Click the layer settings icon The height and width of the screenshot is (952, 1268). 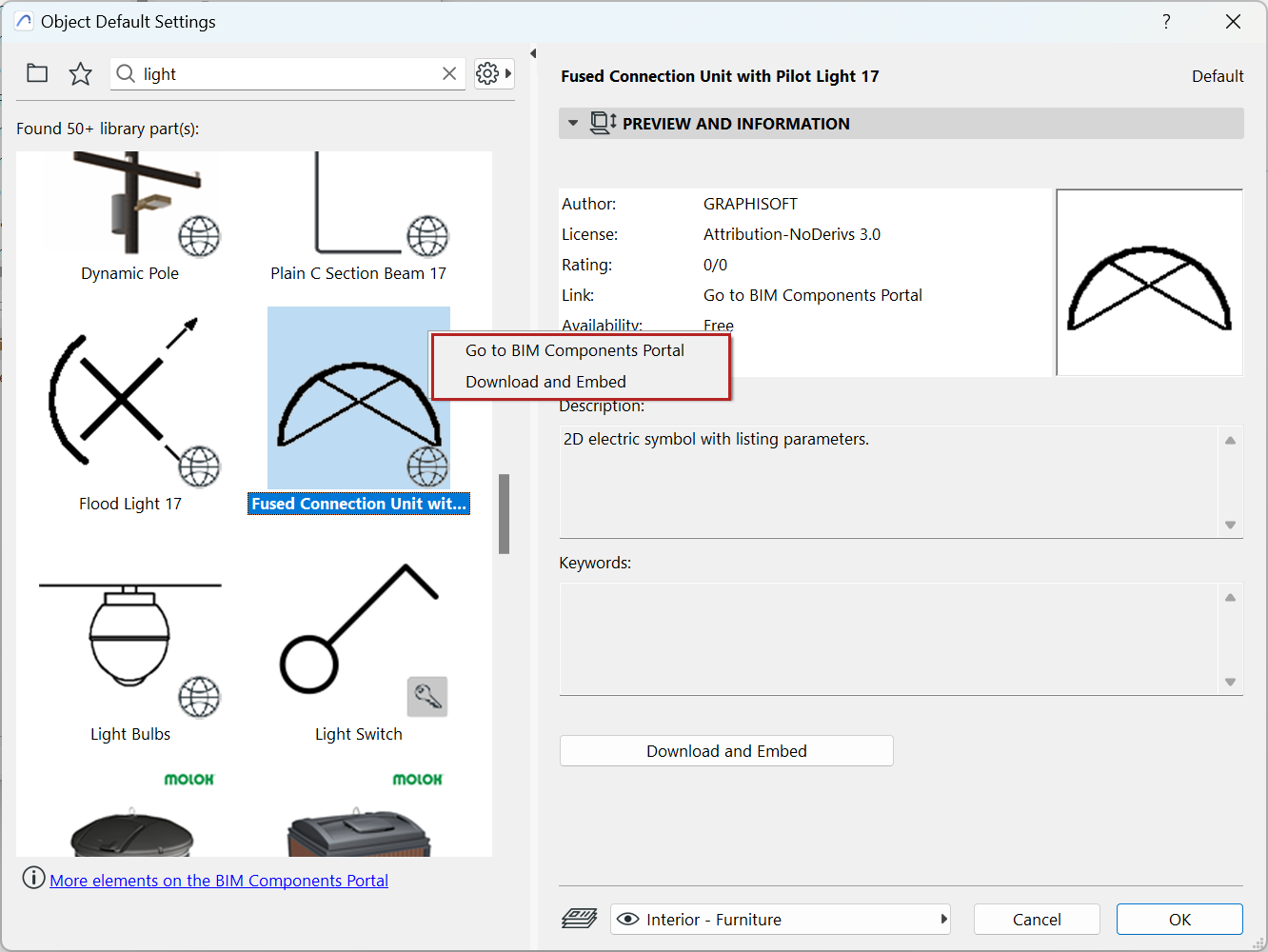coord(579,919)
